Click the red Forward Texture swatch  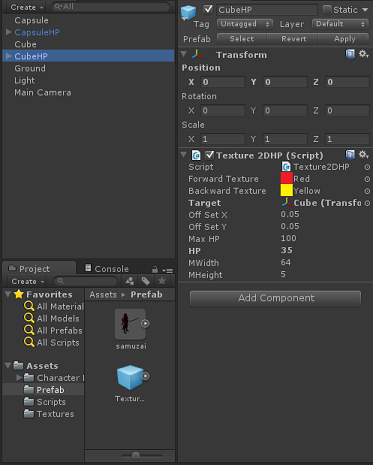click(287, 179)
